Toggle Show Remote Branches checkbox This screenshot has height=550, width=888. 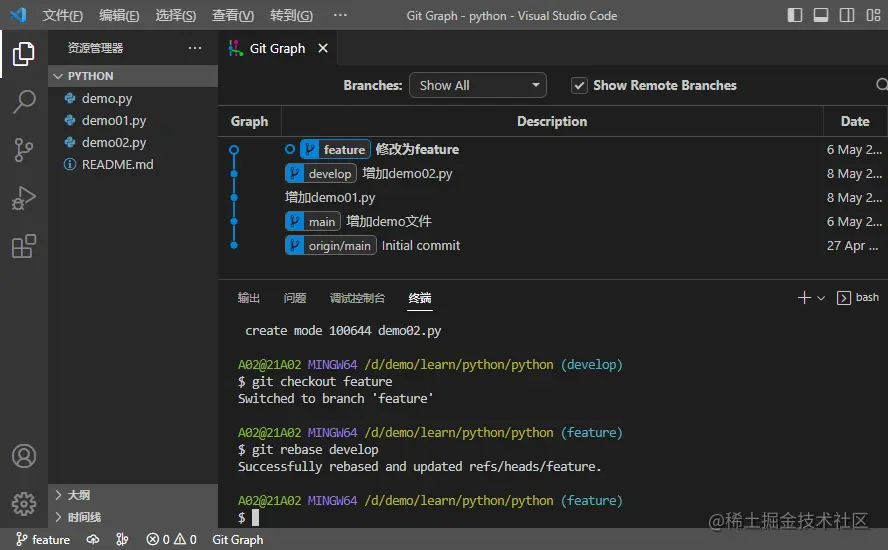pyautogui.click(x=579, y=86)
